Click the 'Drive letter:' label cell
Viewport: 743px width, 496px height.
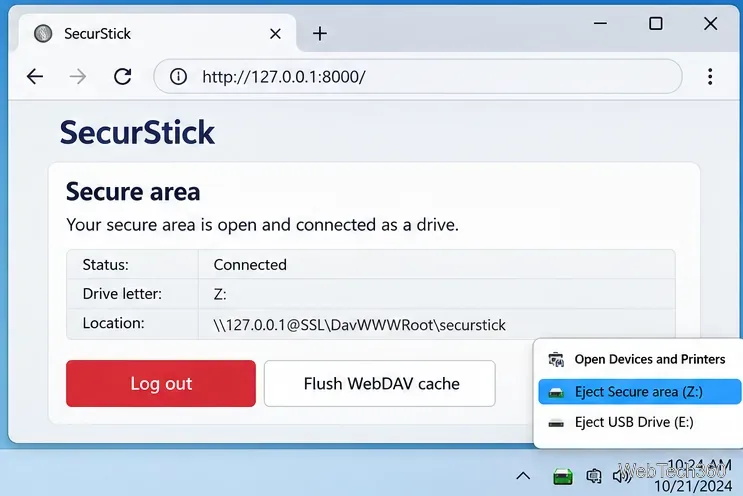[133, 294]
